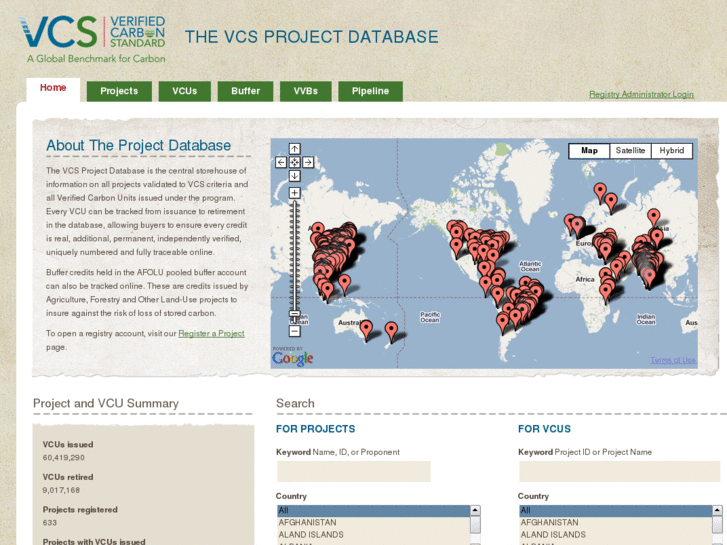Pan the map up with arrow icon
The height and width of the screenshot is (545, 727).
[x=294, y=149]
